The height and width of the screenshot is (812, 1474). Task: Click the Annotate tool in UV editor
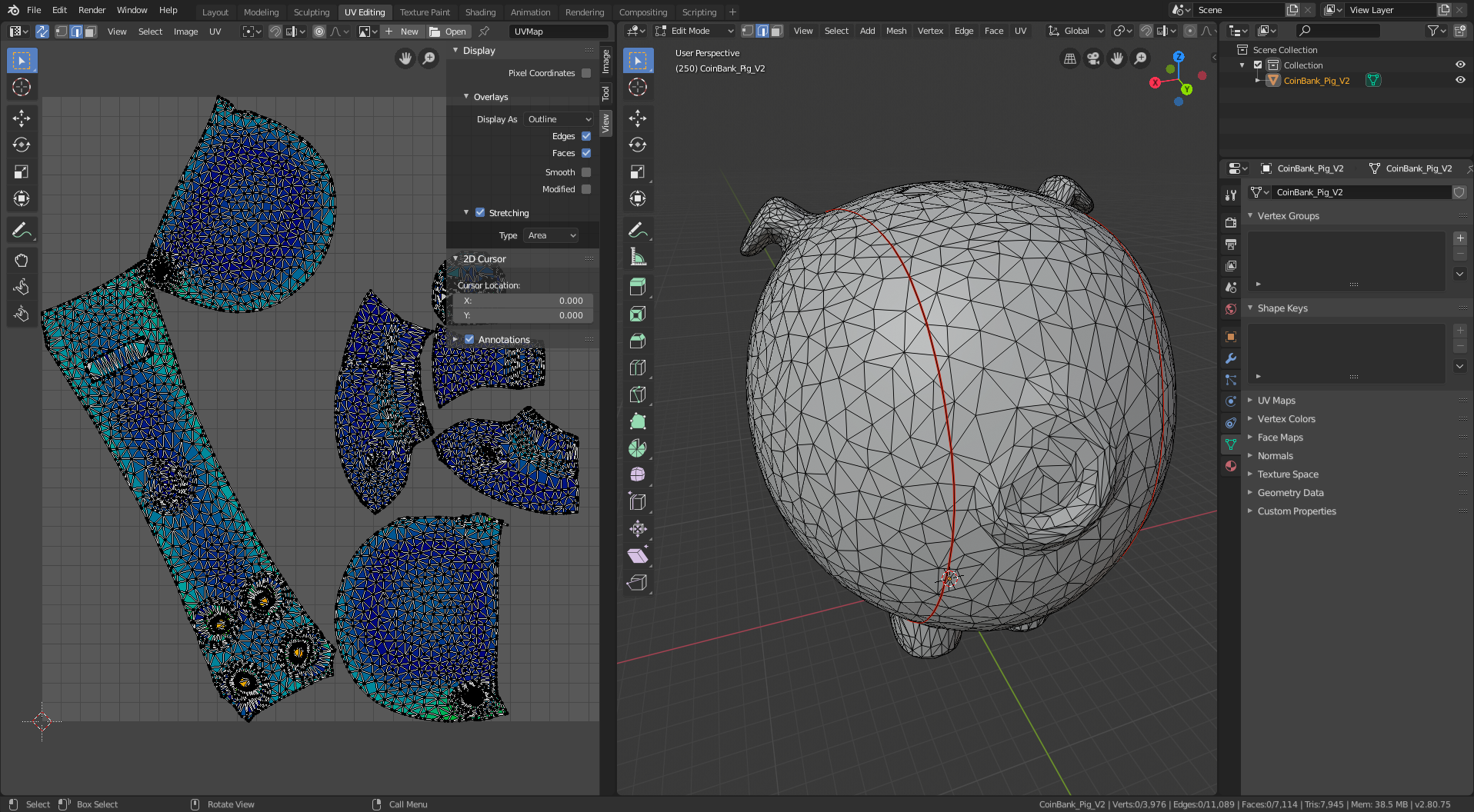(22, 230)
